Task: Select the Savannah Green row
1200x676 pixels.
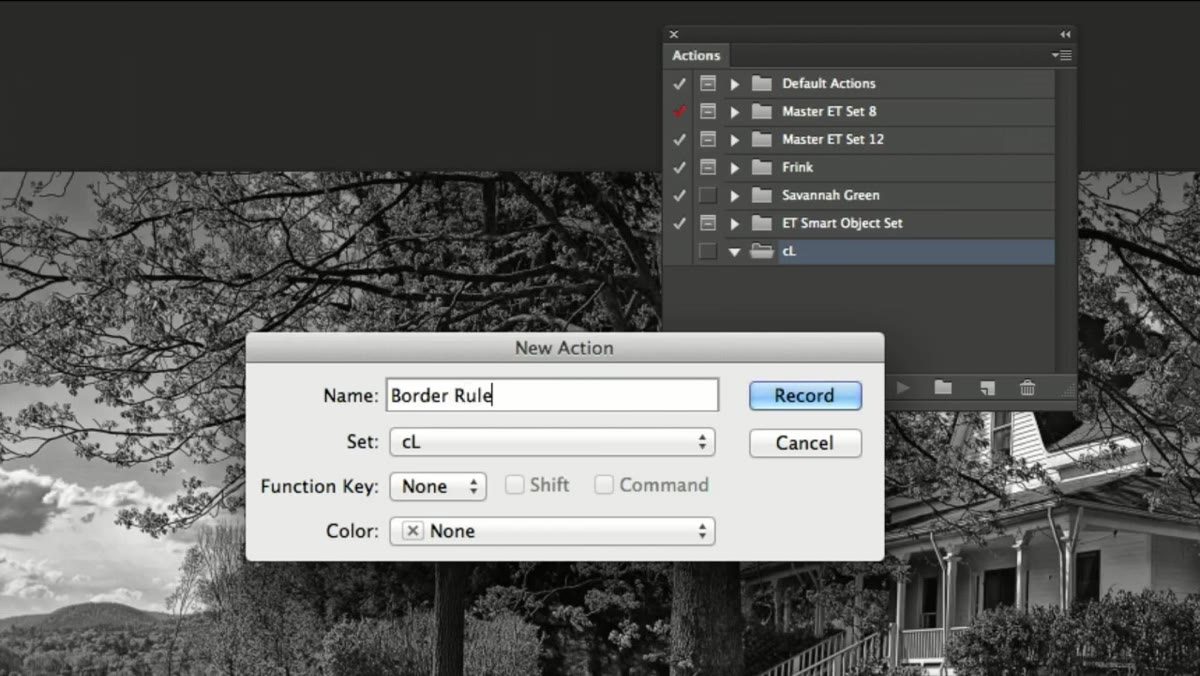Action: click(859, 195)
